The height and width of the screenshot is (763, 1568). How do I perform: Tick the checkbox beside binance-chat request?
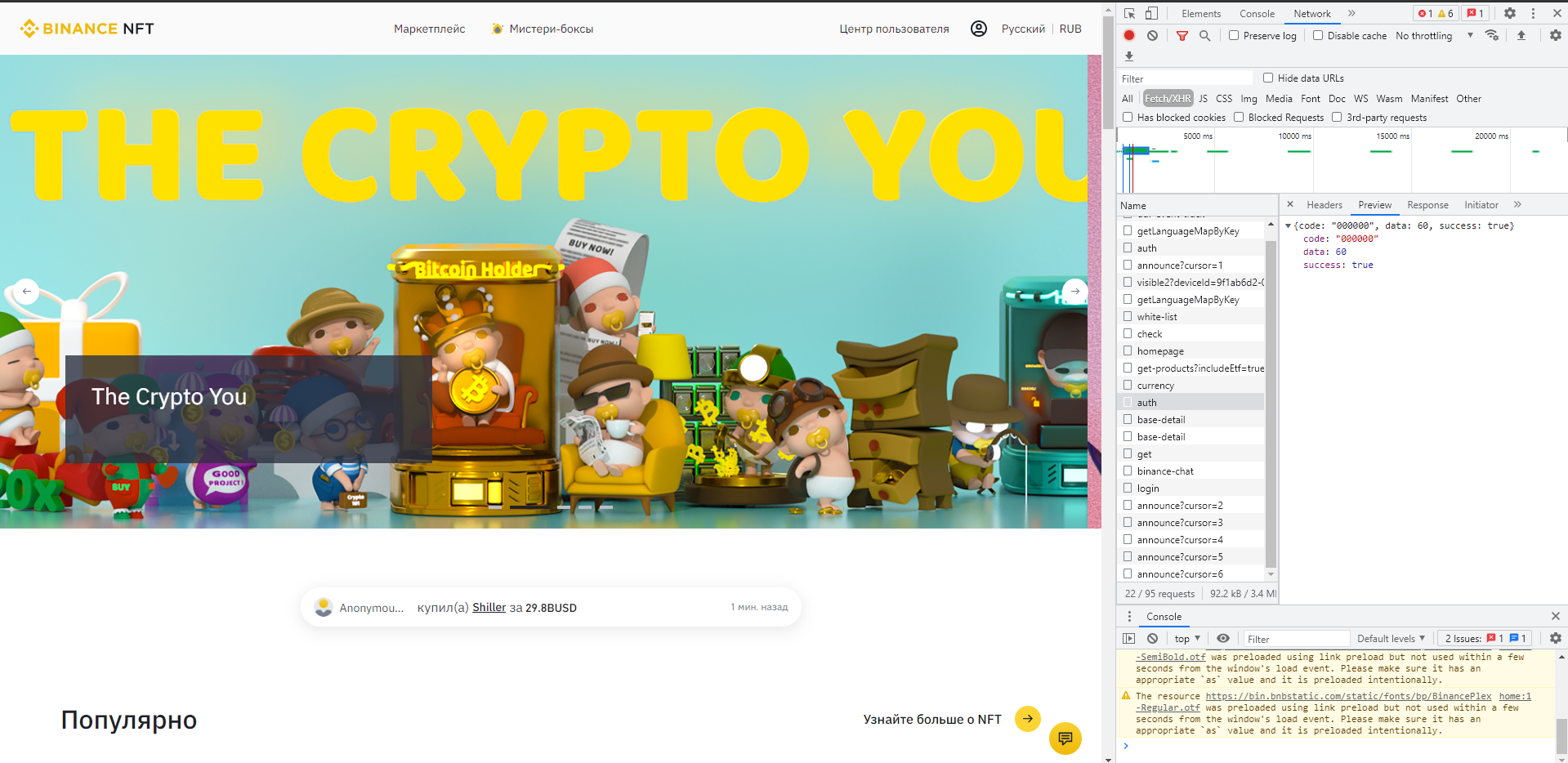tap(1128, 471)
